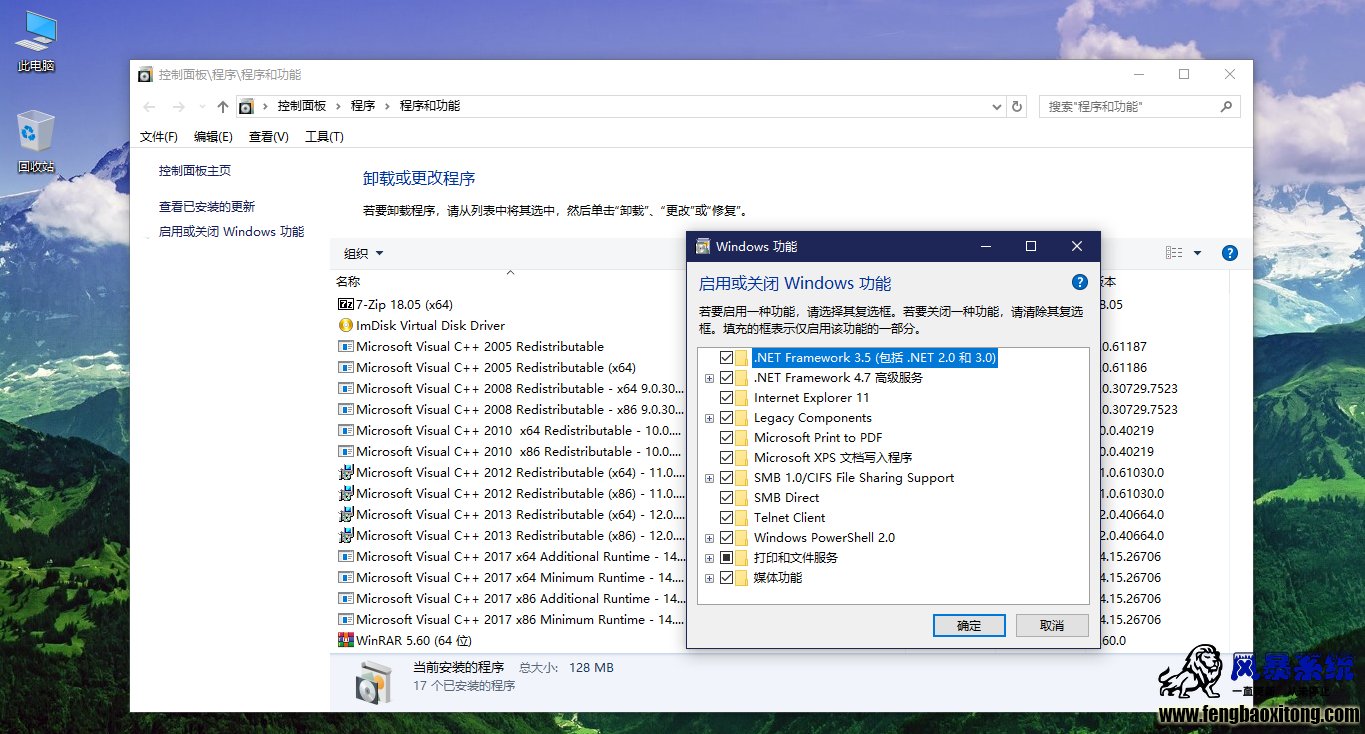Click the 搜索"程序和功能" search field
Screen dimensions: 1365x734
pyautogui.click(x=1140, y=106)
